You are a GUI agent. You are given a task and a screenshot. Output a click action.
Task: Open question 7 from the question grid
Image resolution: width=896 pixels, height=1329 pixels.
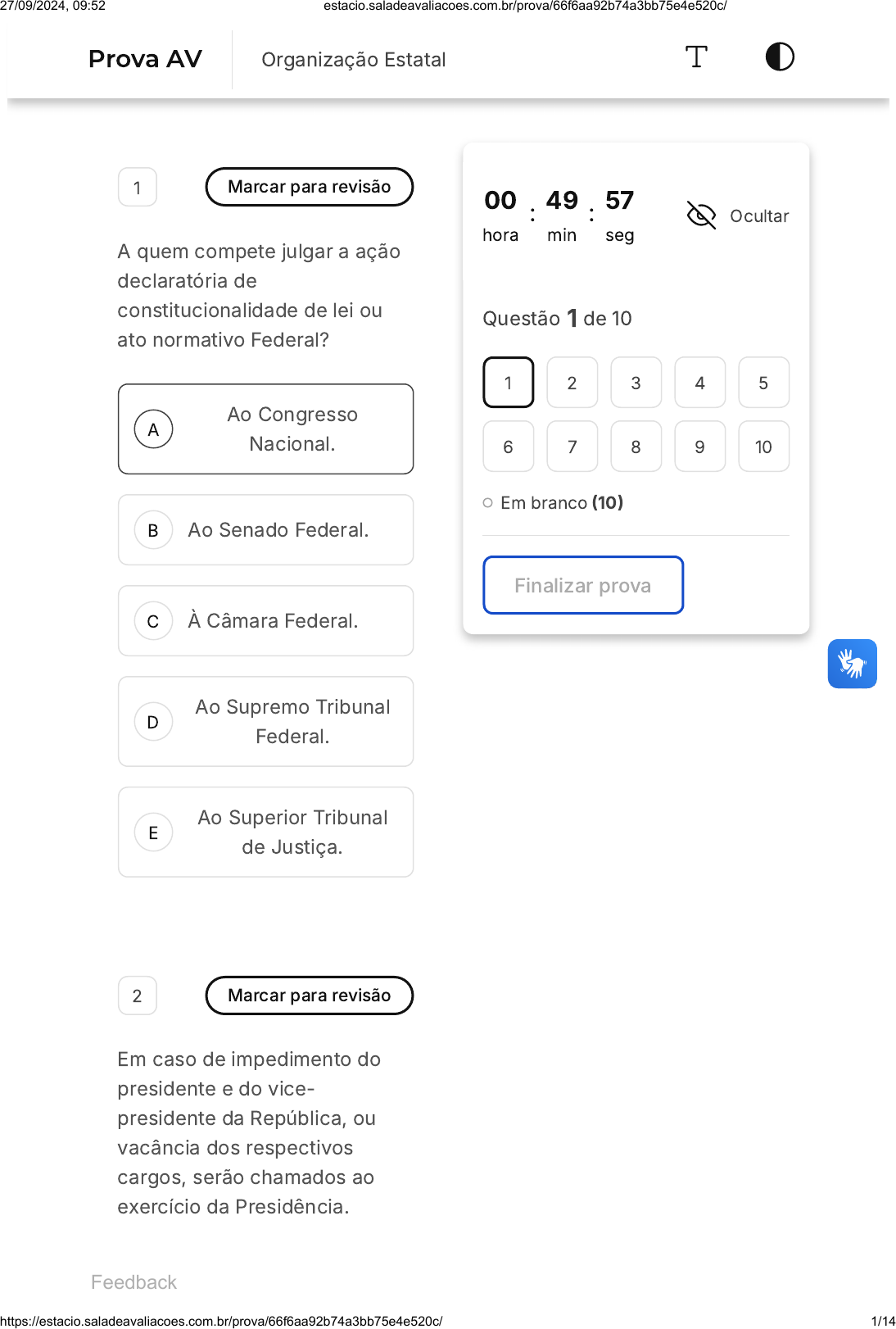572,447
